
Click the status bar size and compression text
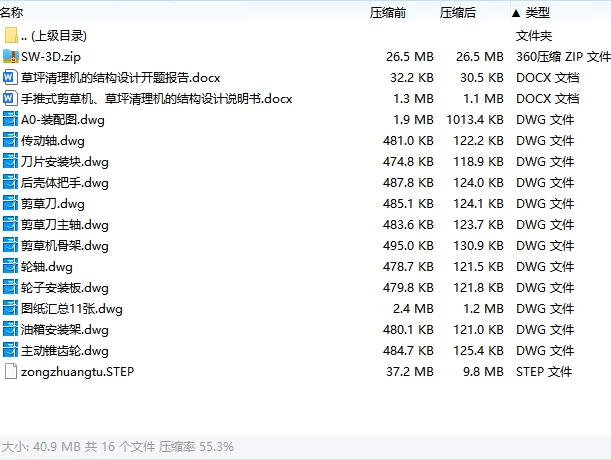coord(118,446)
